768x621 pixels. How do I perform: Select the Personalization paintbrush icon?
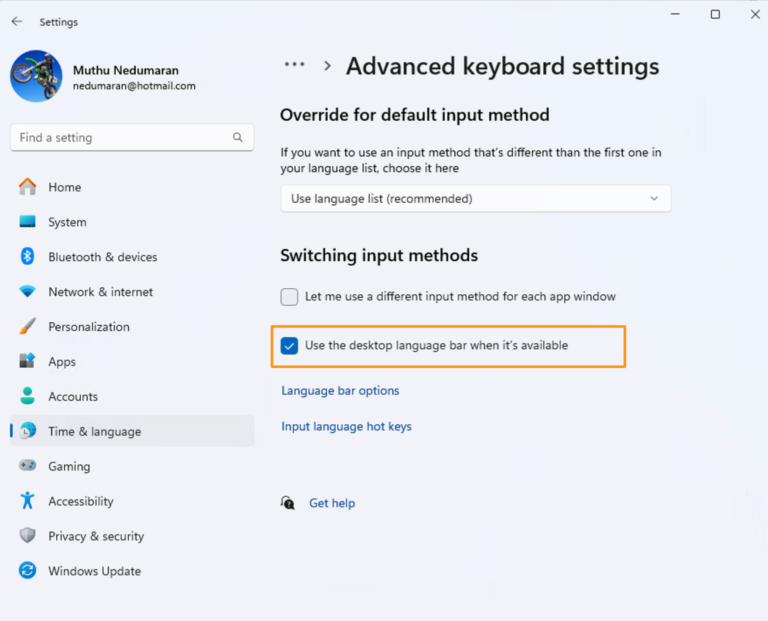28,327
